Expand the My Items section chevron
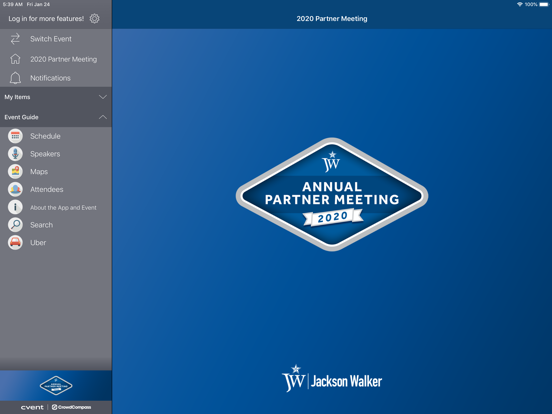 (103, 97)
